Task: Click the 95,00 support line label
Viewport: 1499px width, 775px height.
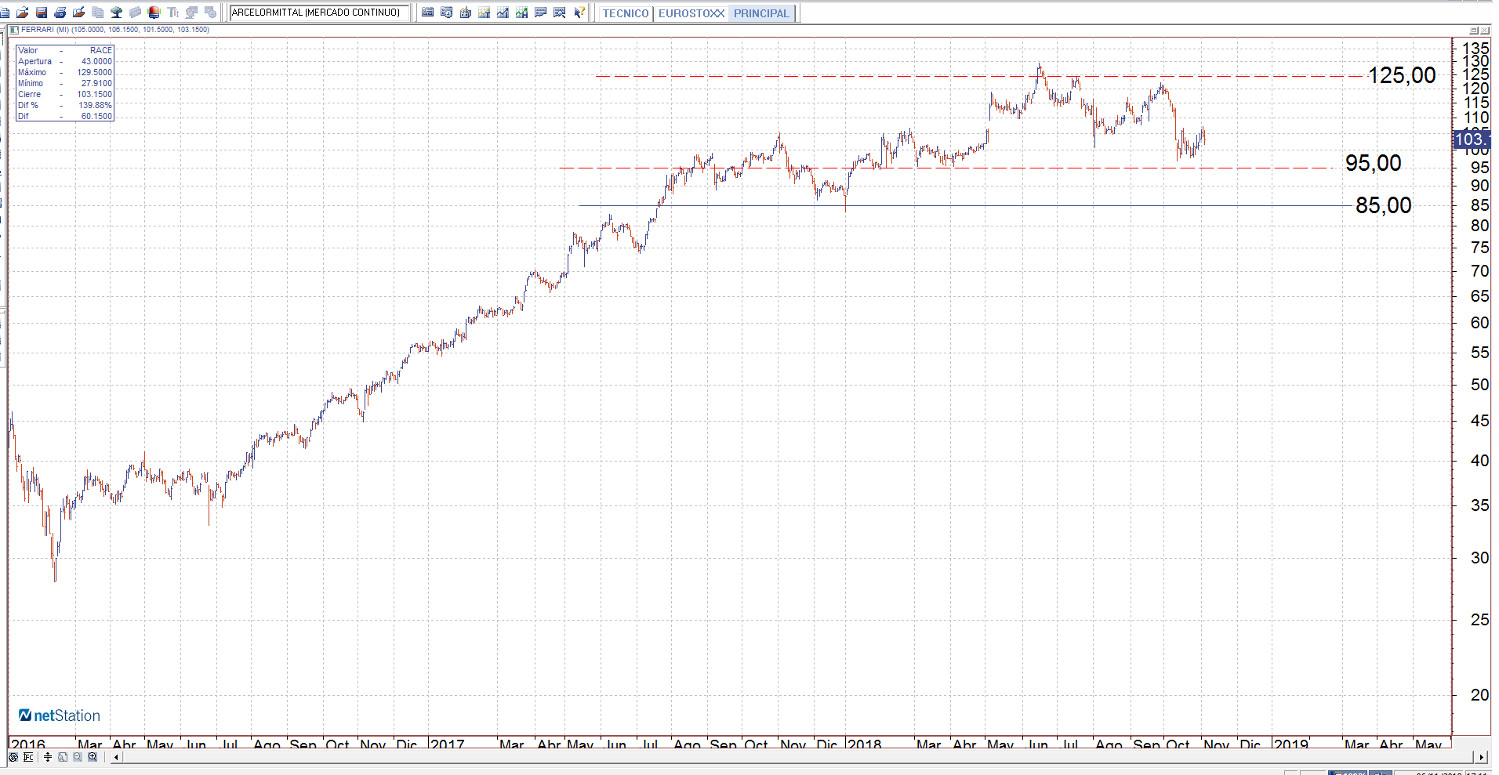Action: 1373,163
